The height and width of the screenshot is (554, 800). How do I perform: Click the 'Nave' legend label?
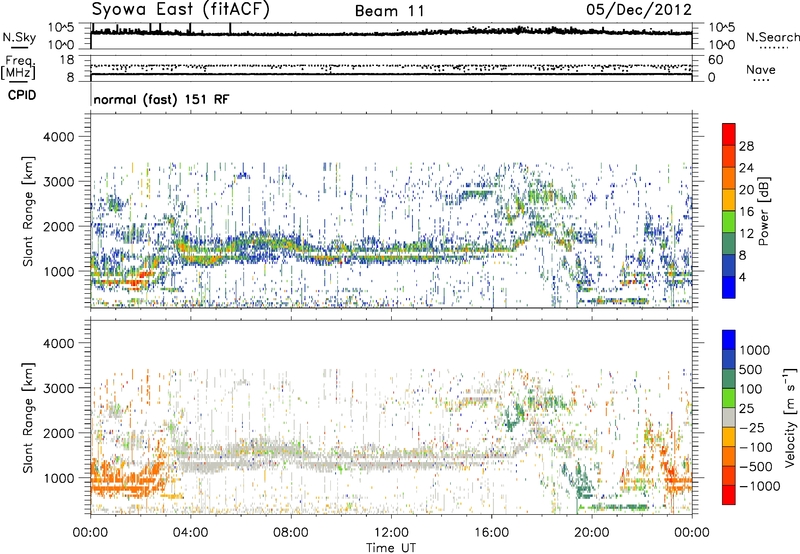click(x=760, y=69)
